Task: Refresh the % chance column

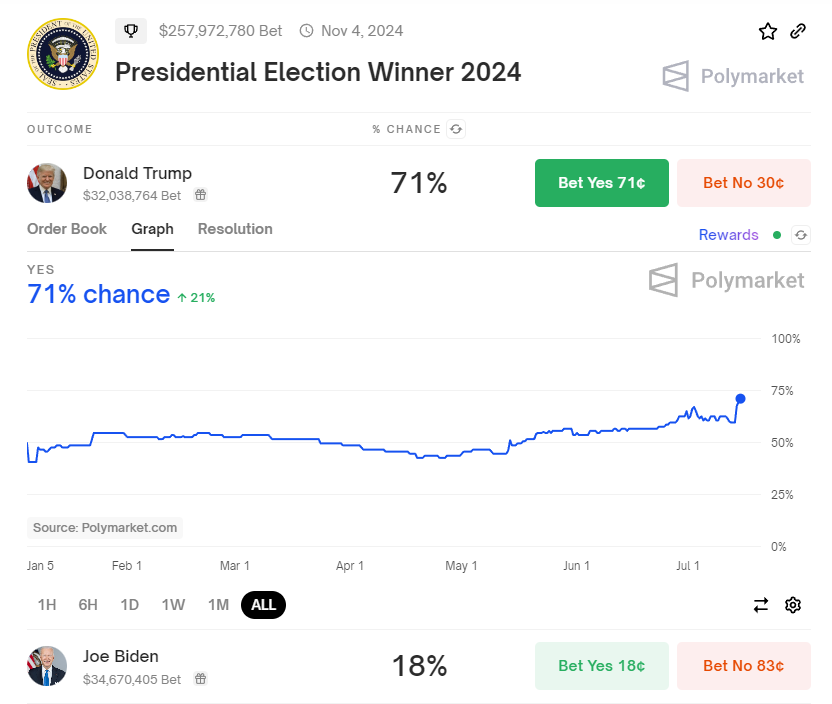Action: pos(456,129)
